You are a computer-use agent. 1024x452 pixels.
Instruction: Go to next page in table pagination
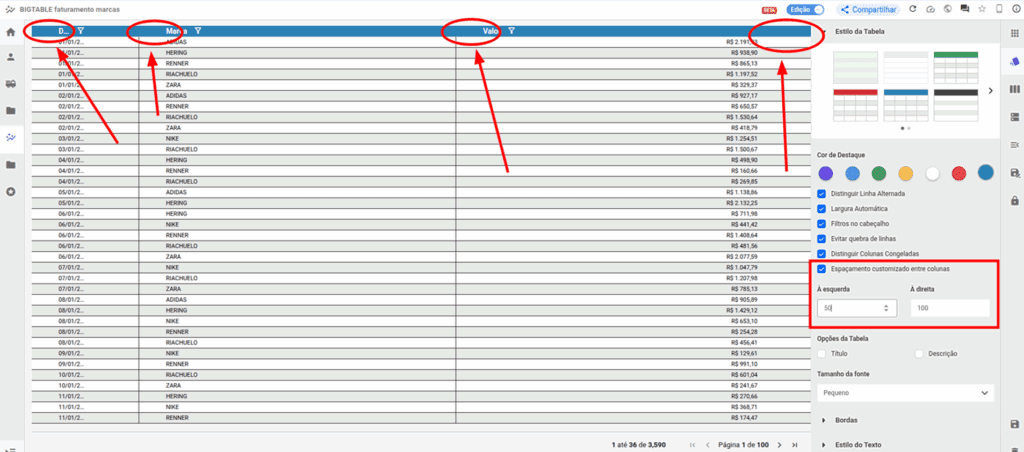(778, 444)
